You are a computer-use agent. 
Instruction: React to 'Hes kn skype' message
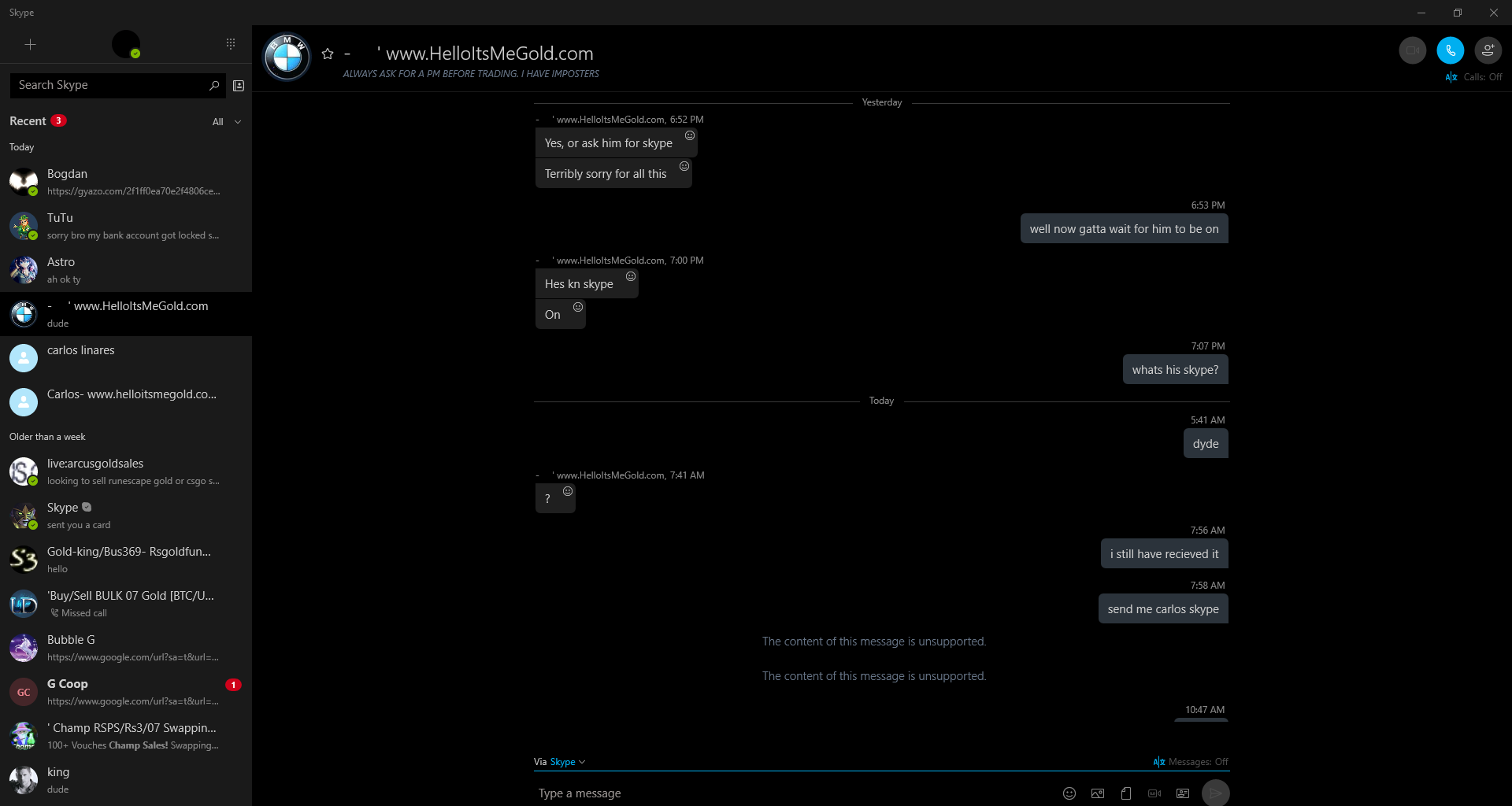point(631,276)
